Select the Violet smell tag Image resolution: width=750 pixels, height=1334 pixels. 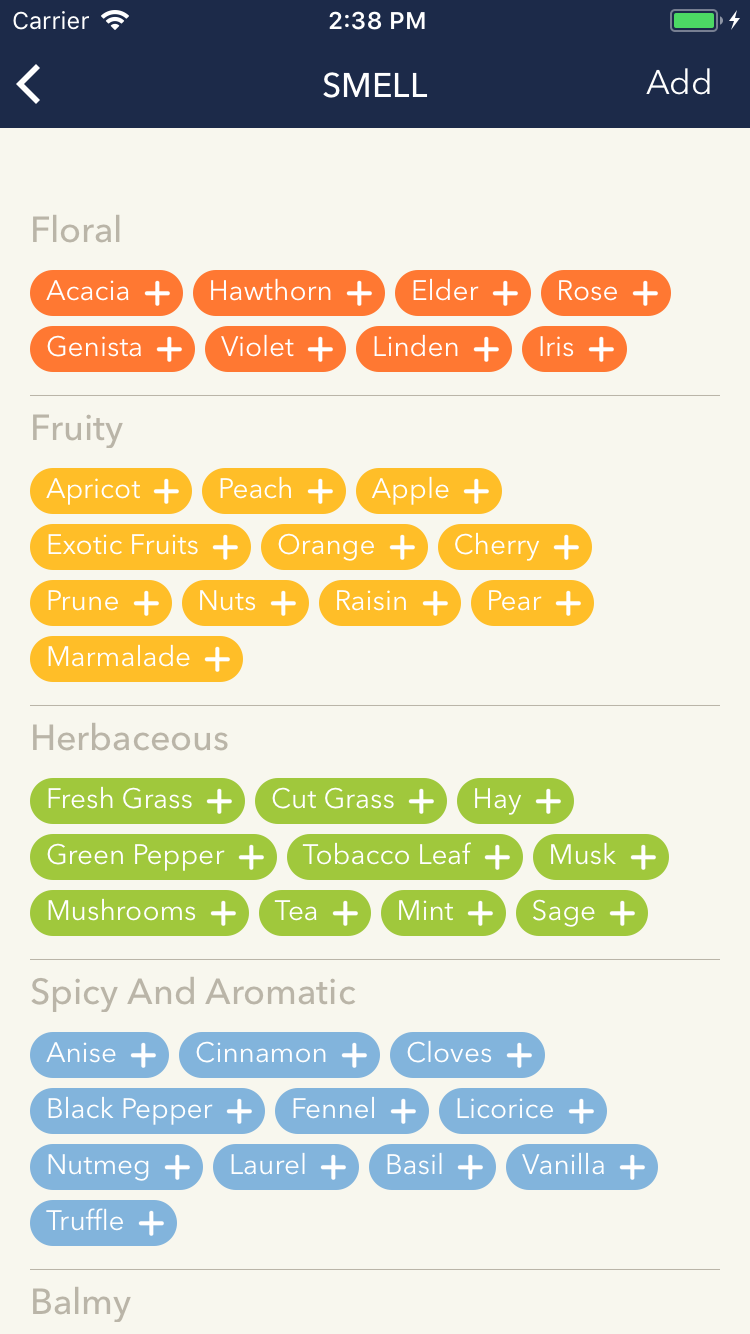(275, 349)
